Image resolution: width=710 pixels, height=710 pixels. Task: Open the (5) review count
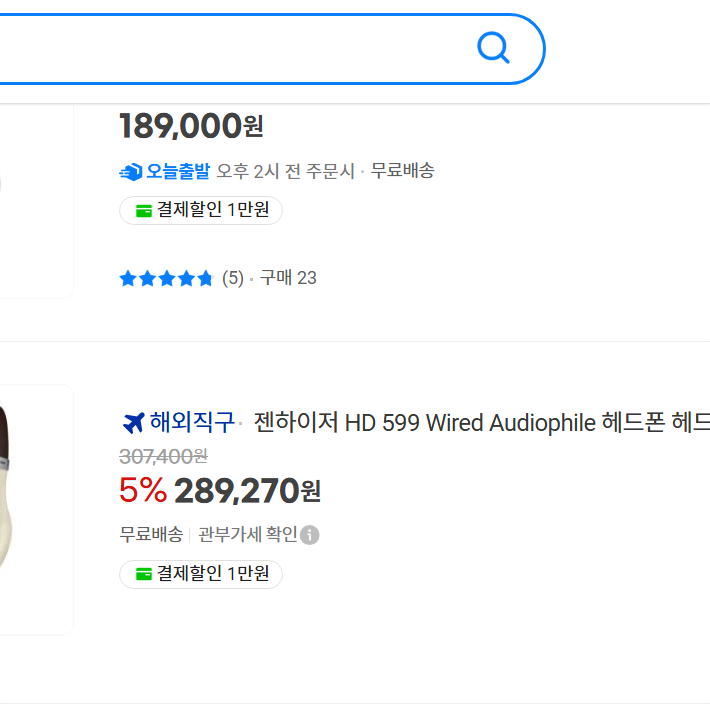pos(232,278)
